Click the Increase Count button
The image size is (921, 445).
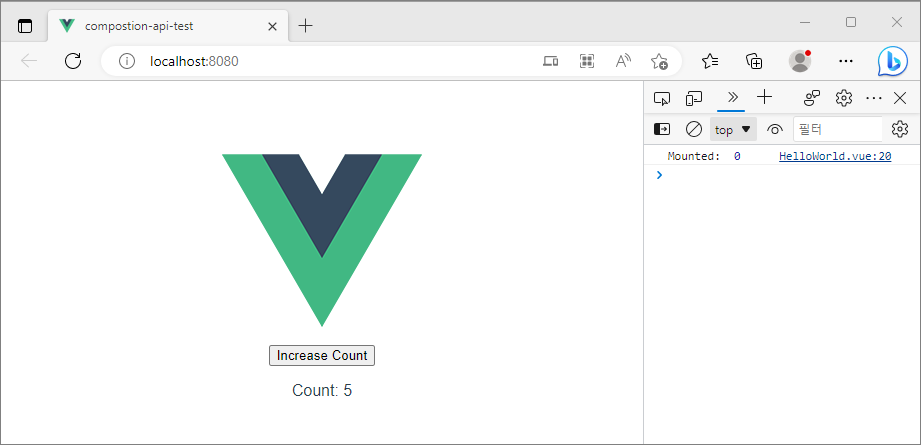[322, 356]
